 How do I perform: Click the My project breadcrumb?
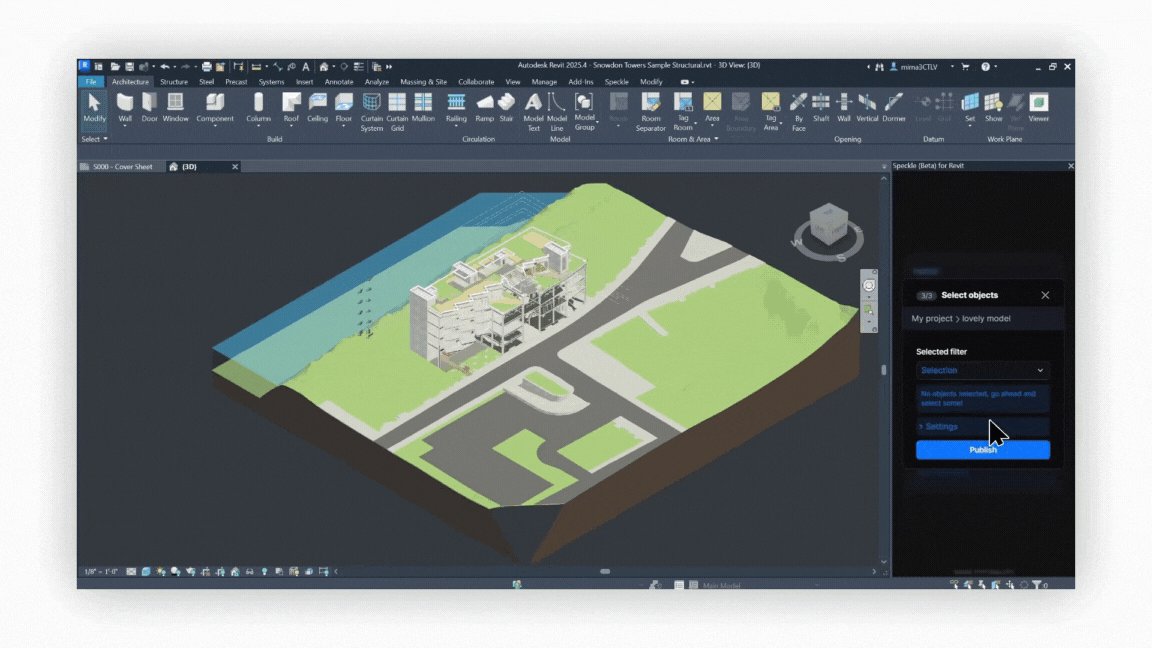(x=932, y=319)
